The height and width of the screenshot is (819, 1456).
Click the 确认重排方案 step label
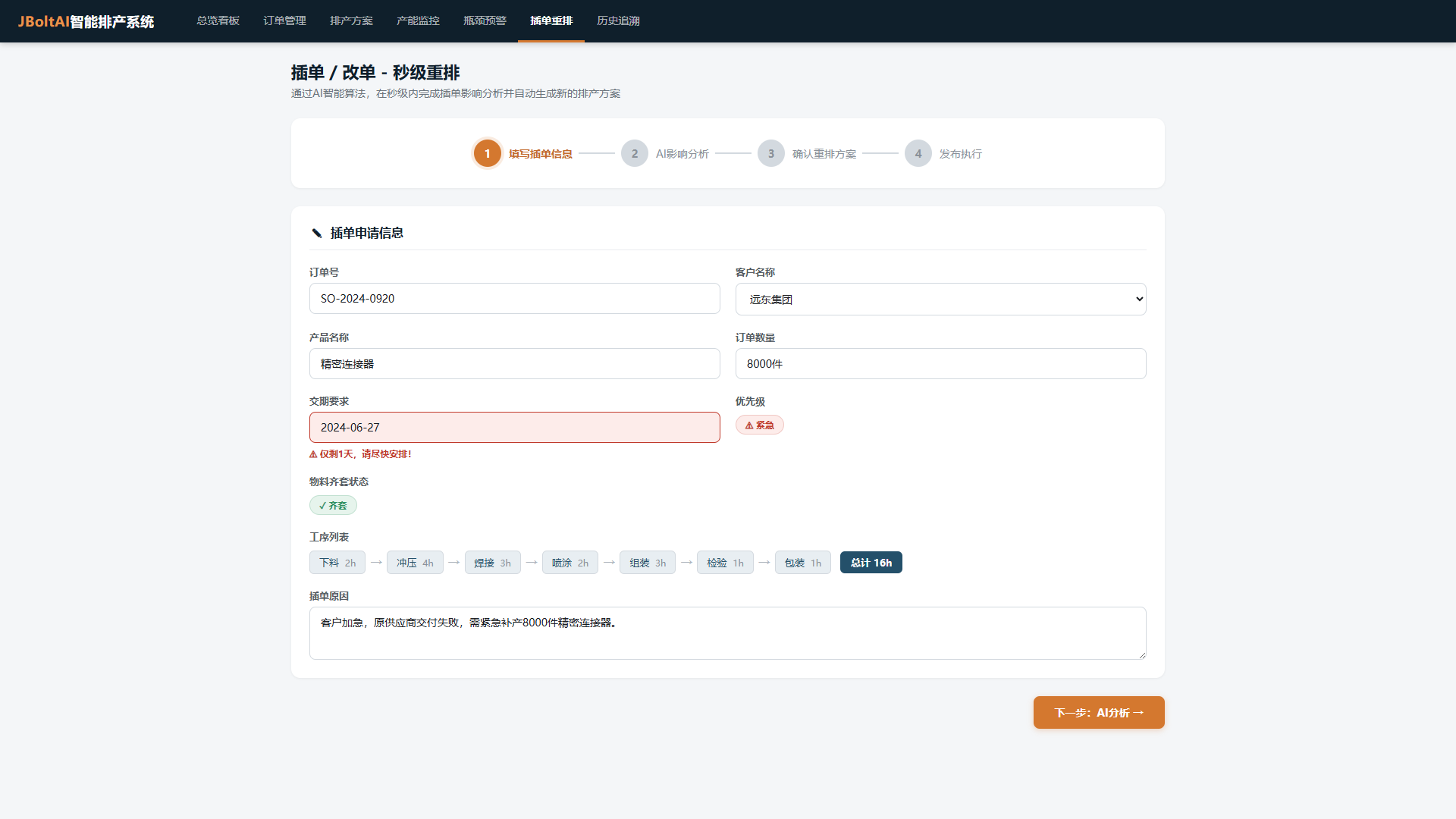[x=824, y=154]
